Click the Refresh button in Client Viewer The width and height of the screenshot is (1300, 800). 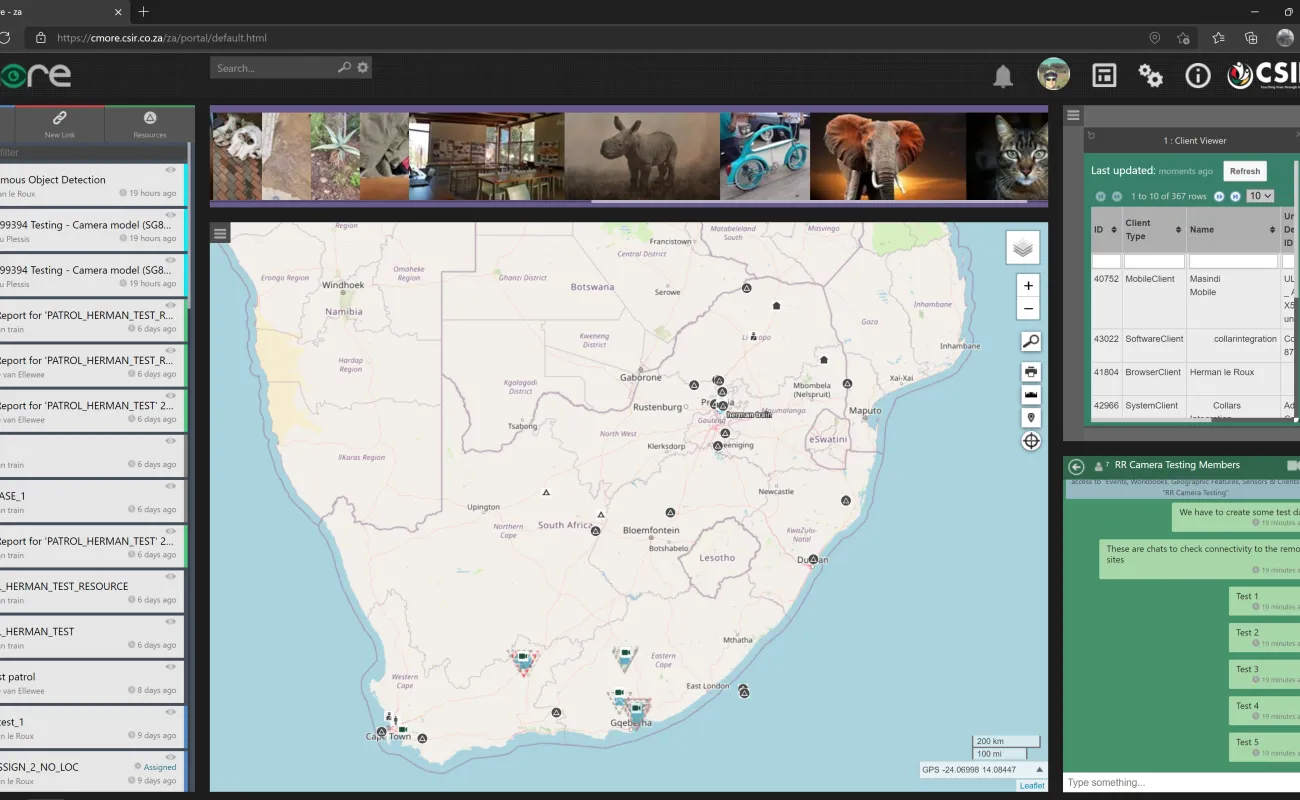(x=1245, y=171)
